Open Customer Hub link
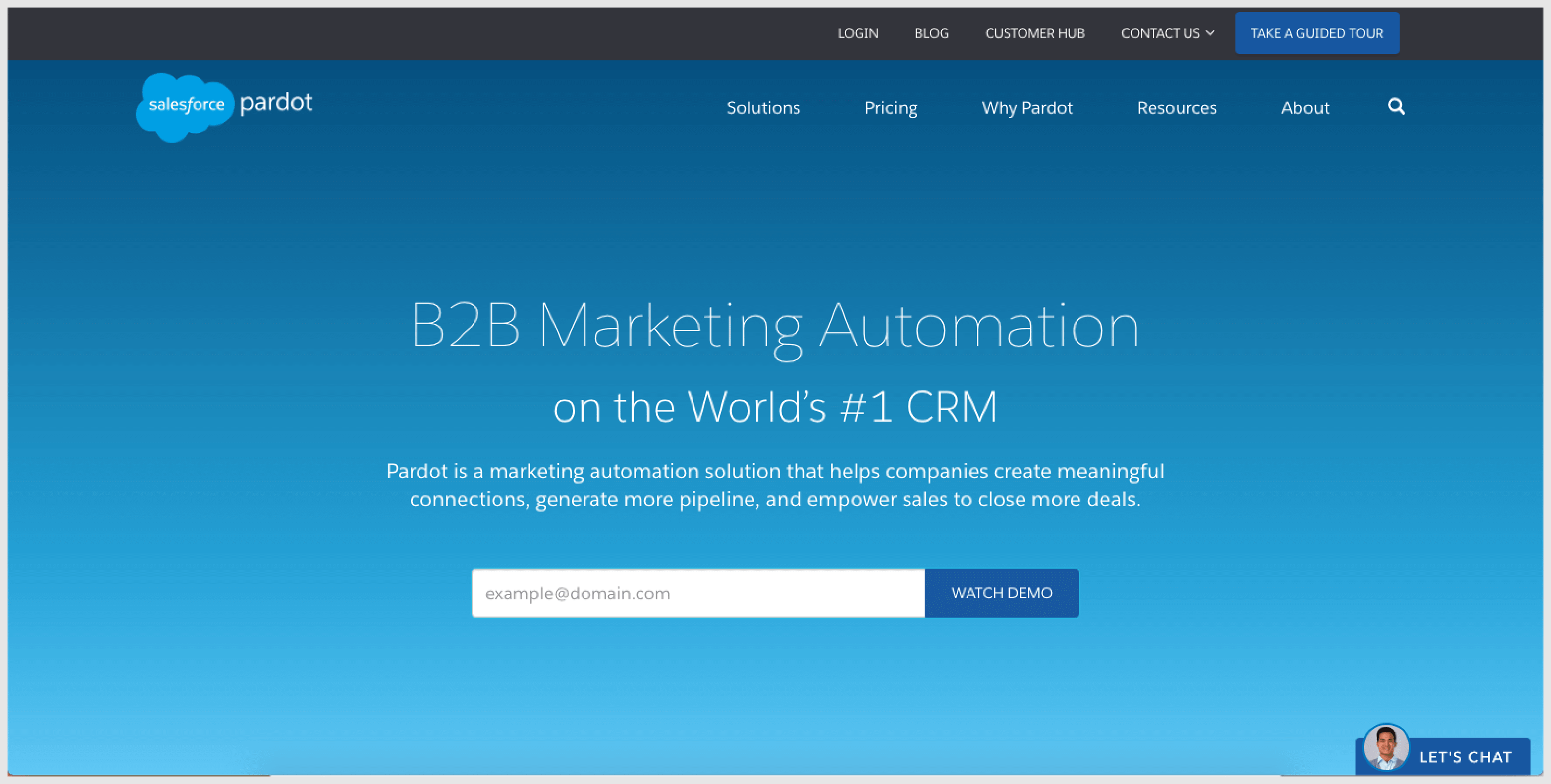Image resolution: width=1551 pixels, height=784 pixels. (1035, 33)
